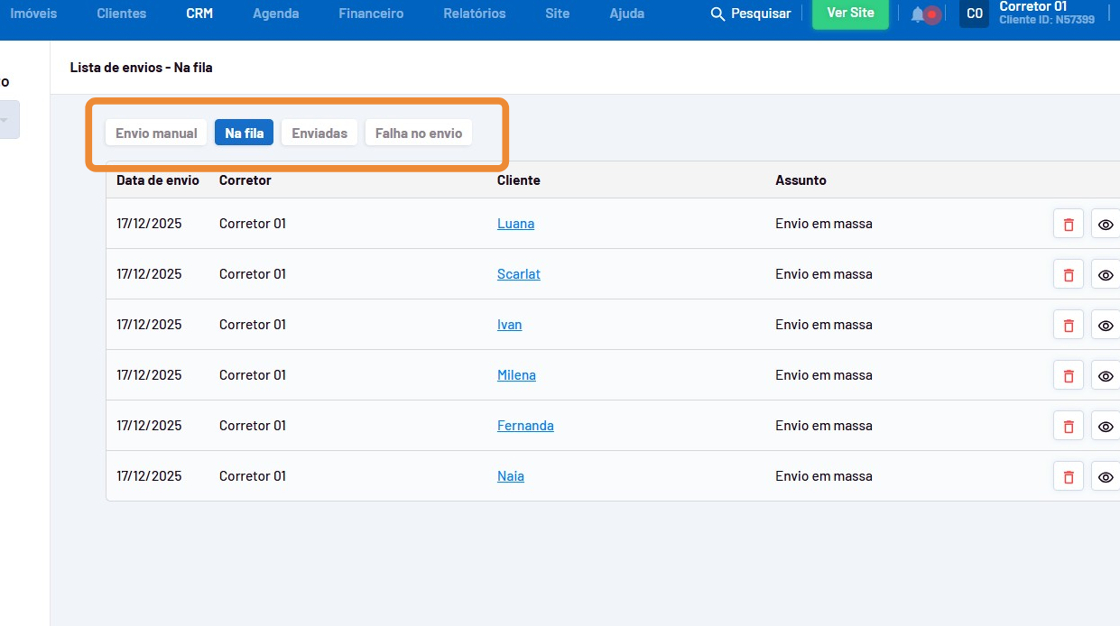1120x626 pixels.
Task: Switch to the Enviadas tab
Action: pos(319,133)
